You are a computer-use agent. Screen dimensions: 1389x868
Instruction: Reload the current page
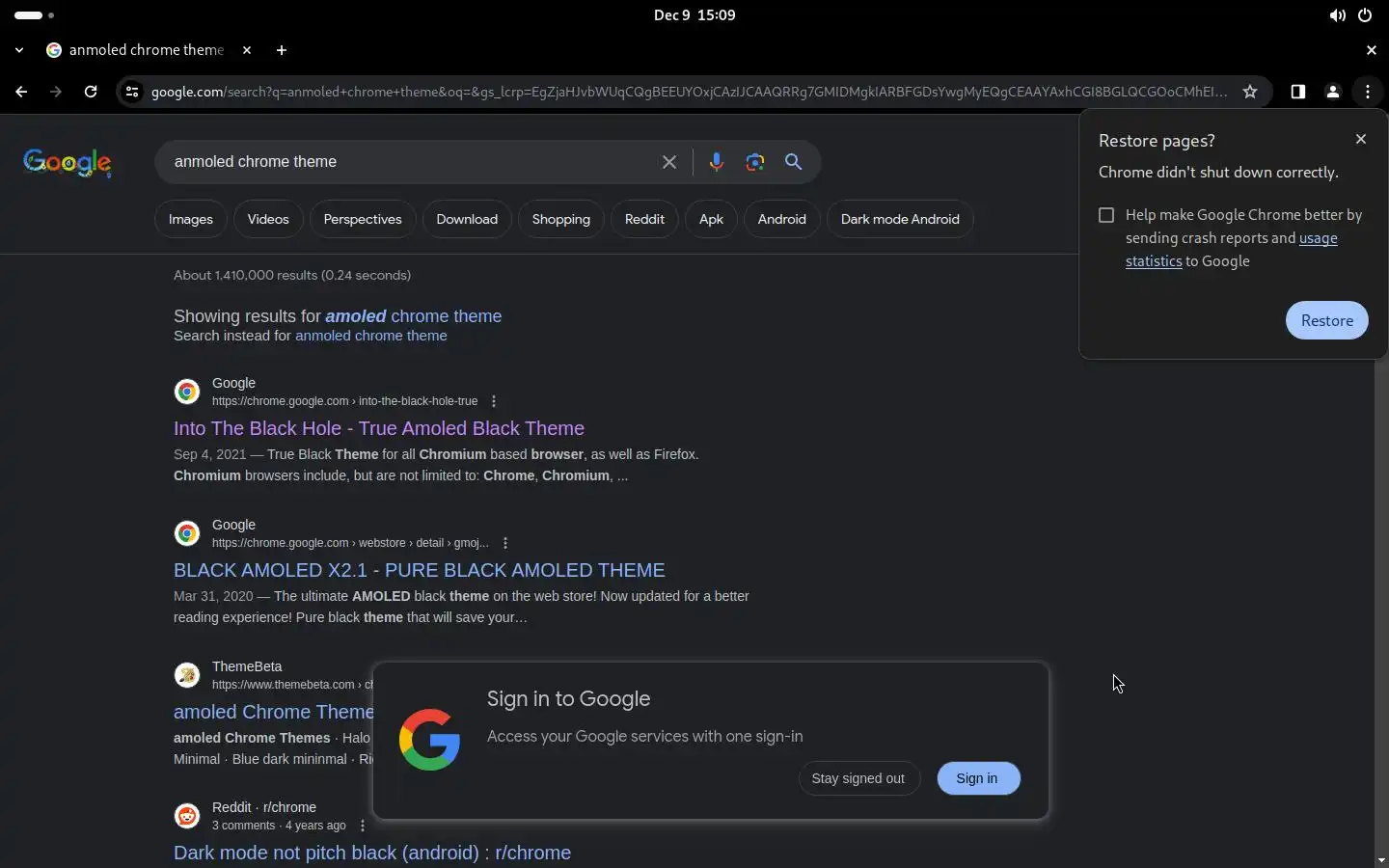[91, 92]
